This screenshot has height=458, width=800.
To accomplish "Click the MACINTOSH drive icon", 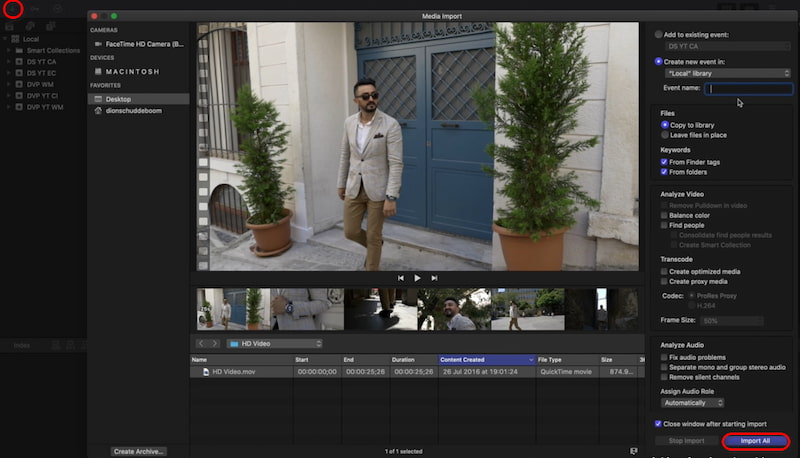I will click(98, 71).
